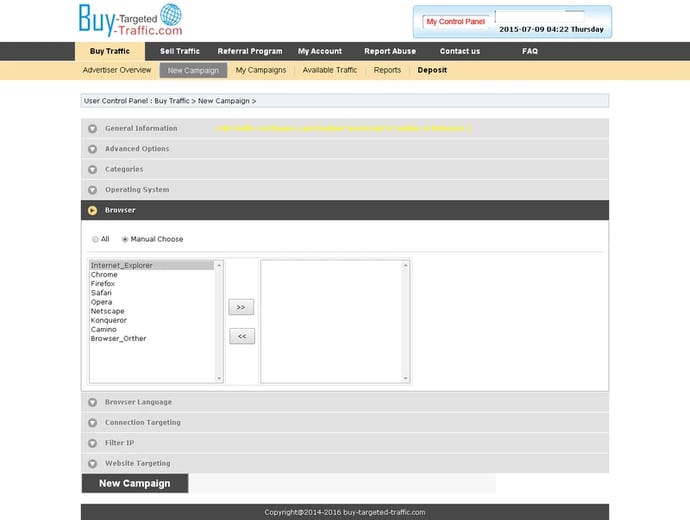Expand the General Information section arrow
The width and height of the screenshot is (690, 520).
pyautogui.click(x=92, y=129)
